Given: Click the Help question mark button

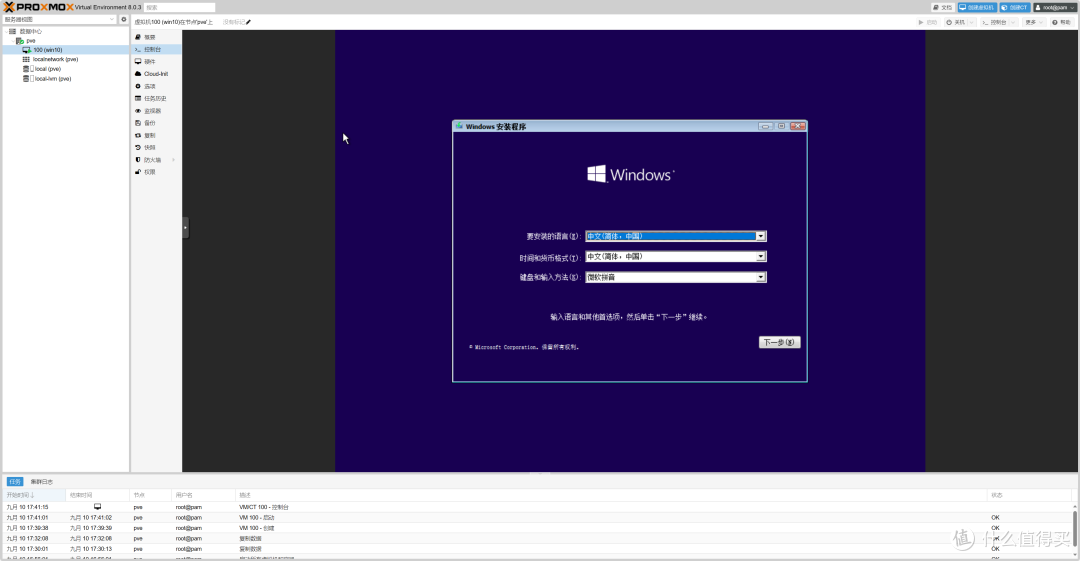Looking at the screenshot, I should pyautogui.click(x=1061, y=22).
